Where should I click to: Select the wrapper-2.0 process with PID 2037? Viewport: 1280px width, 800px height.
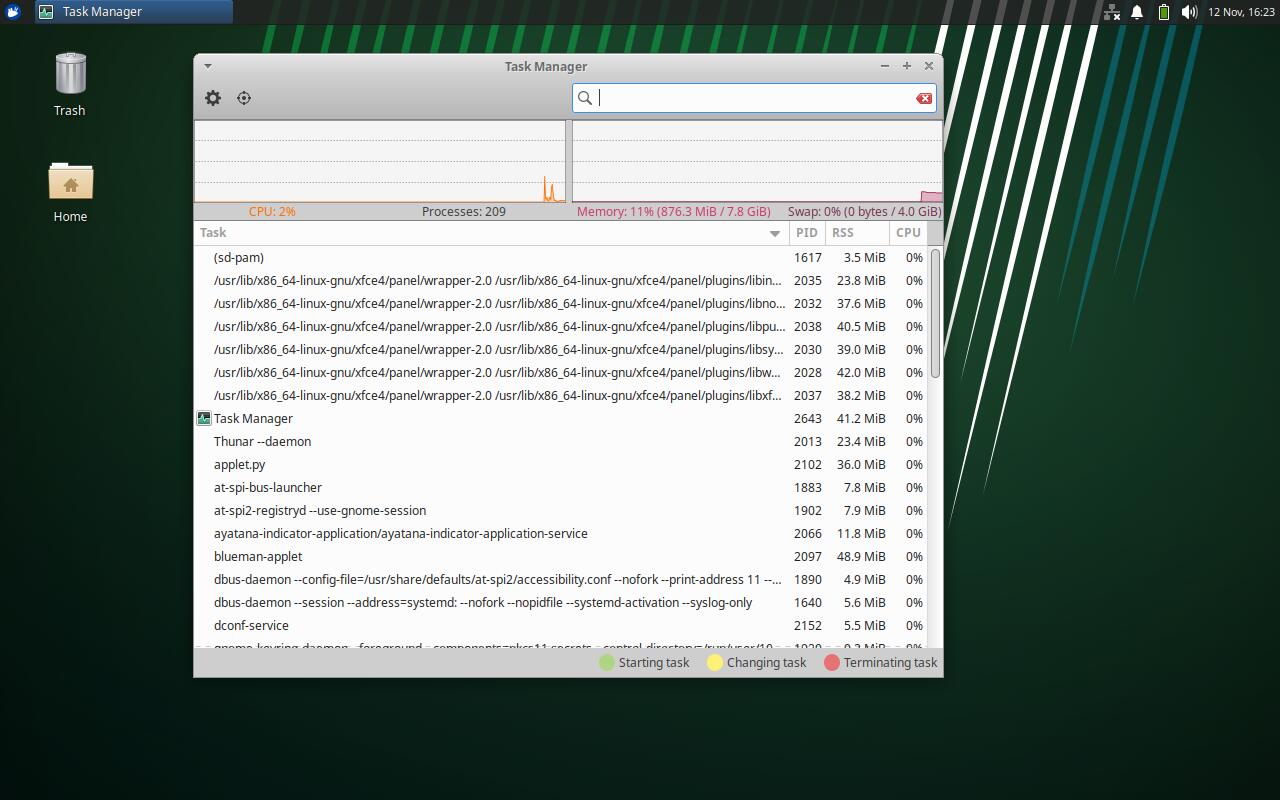[x=561, y=396]
